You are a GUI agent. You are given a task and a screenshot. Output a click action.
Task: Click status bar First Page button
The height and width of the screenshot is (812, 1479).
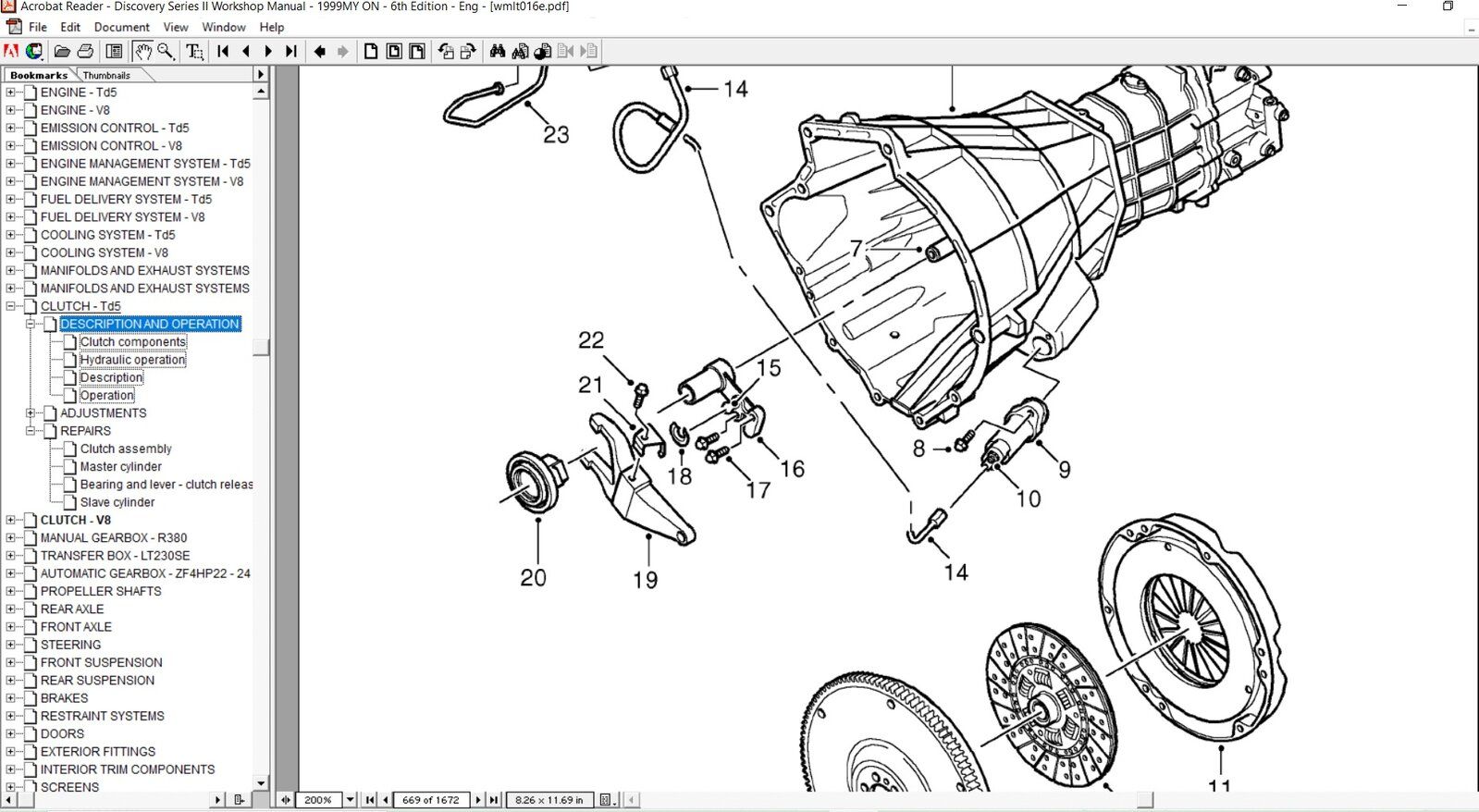(x=370, y=800)
